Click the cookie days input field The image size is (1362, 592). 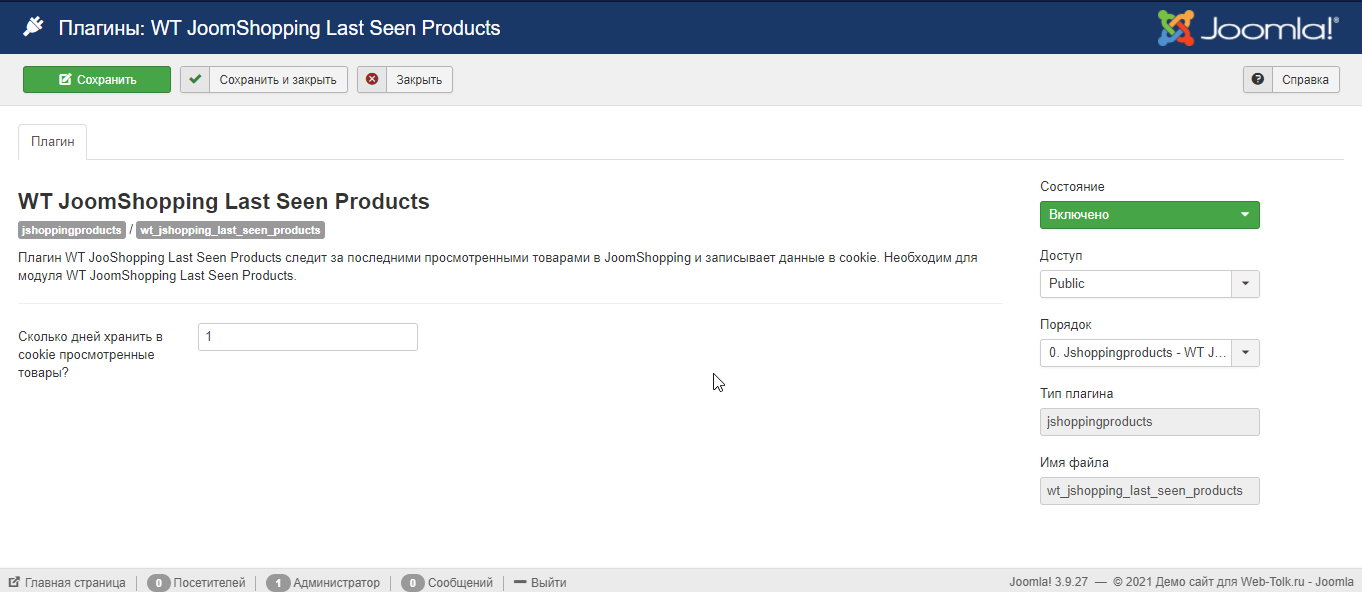pos(307,338)
